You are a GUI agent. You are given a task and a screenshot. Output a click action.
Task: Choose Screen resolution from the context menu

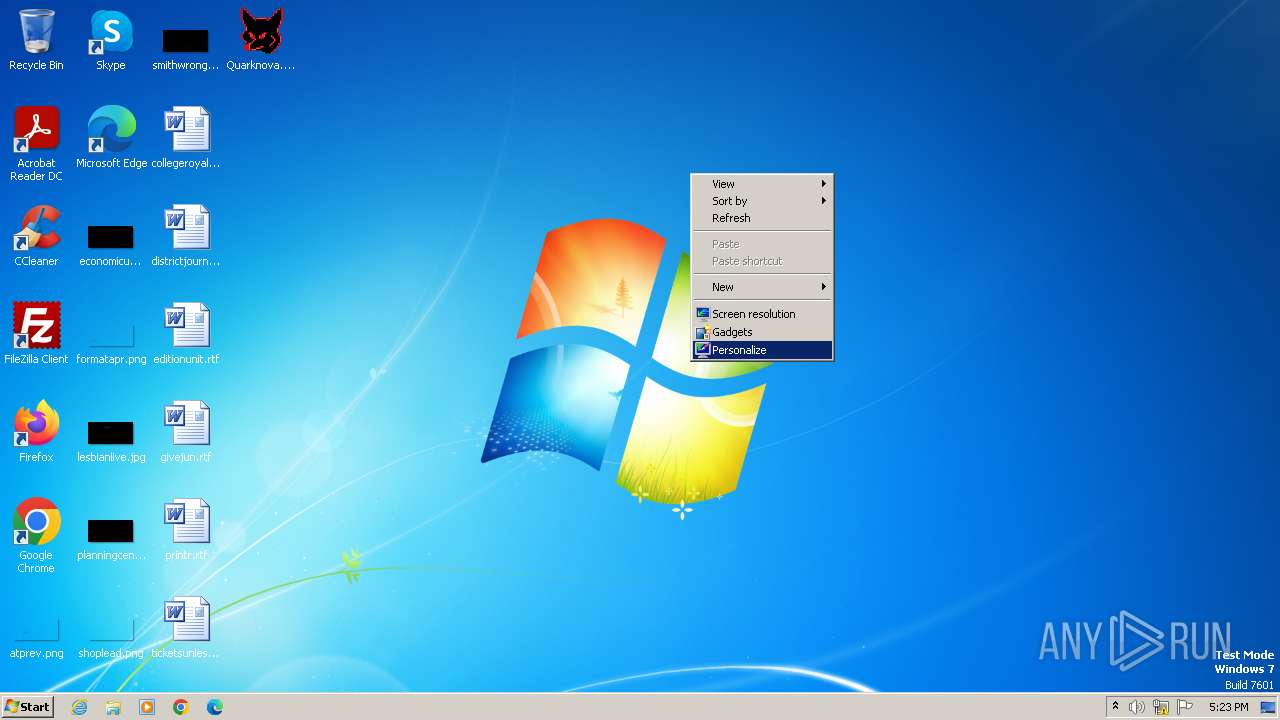[762, 314]
